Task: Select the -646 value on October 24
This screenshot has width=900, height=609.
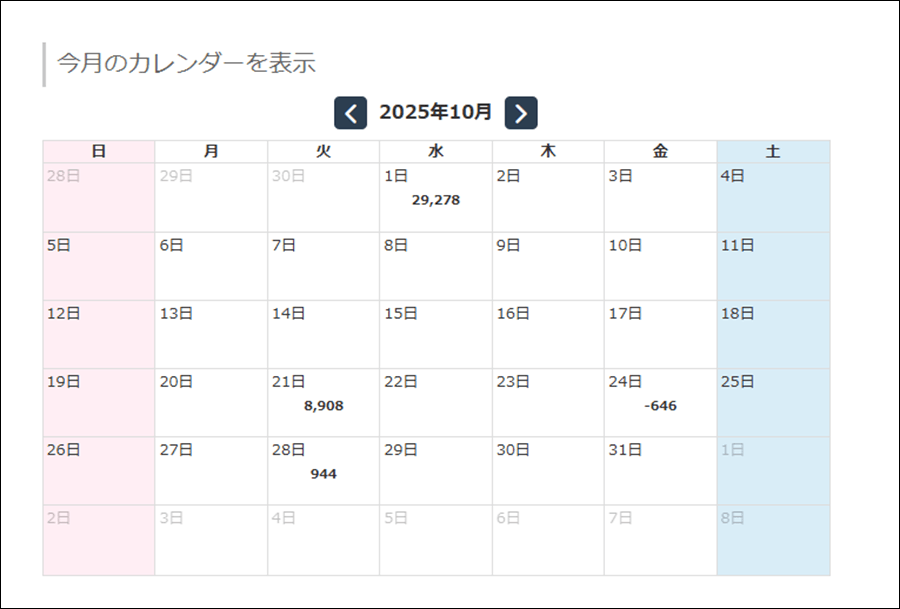Action: (x=660, y=406)
